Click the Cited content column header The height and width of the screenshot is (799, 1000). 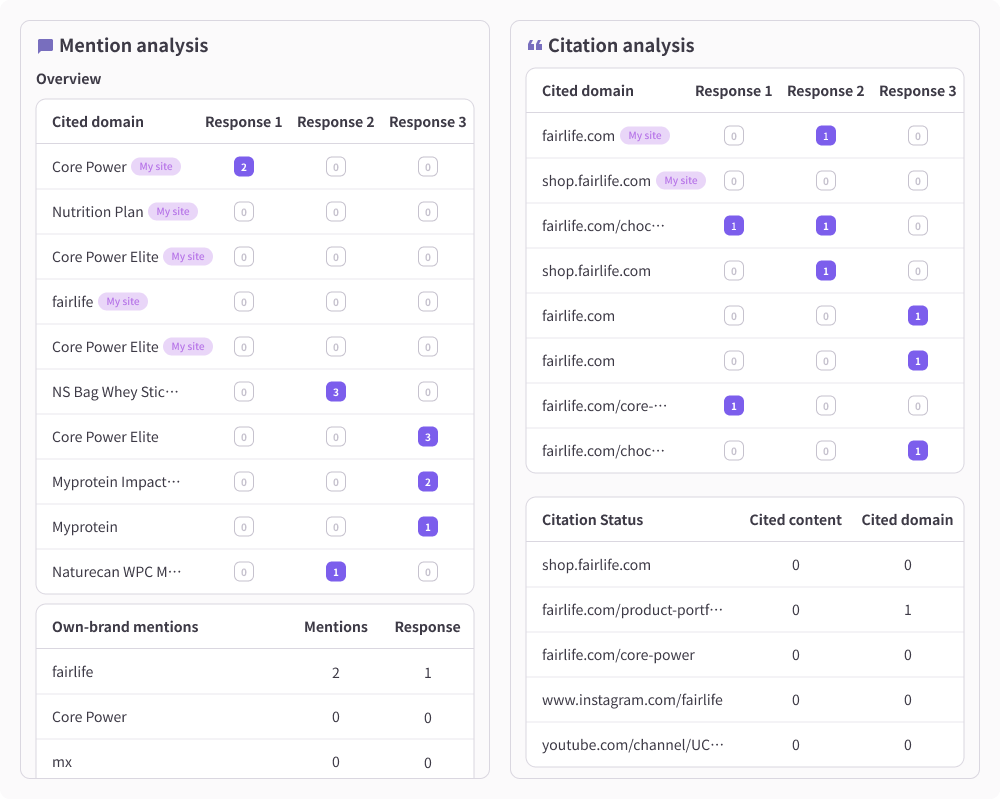(795, 520)
